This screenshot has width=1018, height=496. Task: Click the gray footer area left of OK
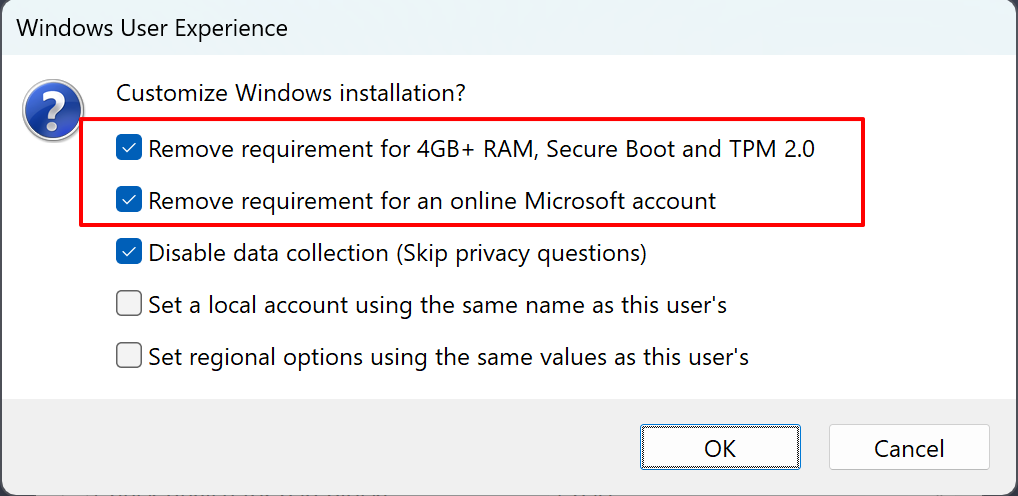coord(320,448)
